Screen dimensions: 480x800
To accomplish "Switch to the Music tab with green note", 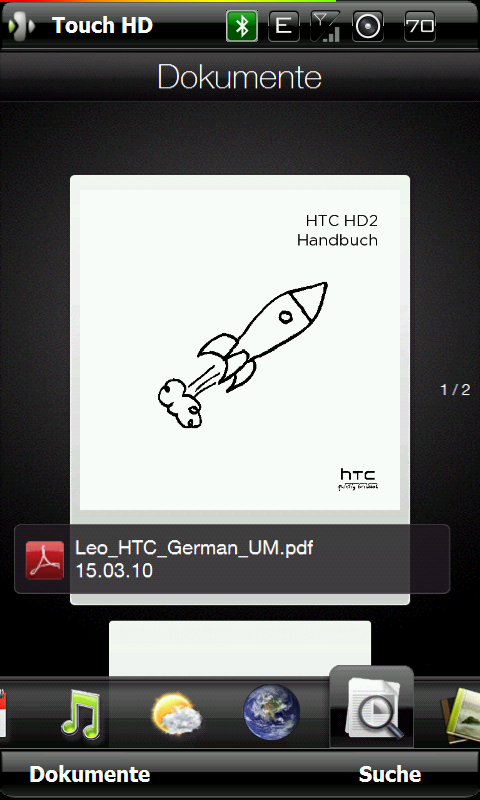I will (x=81, y=712).
